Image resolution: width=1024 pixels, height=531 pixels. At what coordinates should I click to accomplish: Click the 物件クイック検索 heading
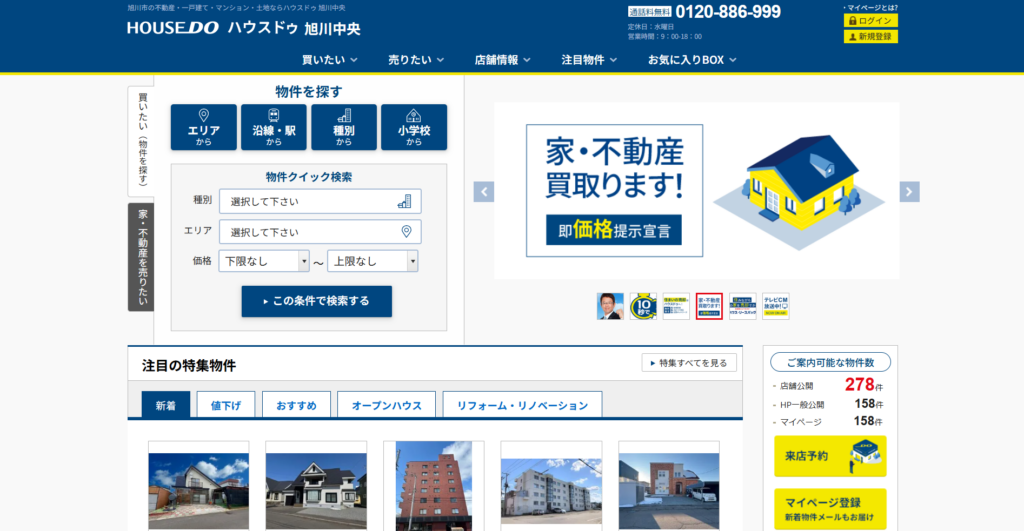click(309, 177)
